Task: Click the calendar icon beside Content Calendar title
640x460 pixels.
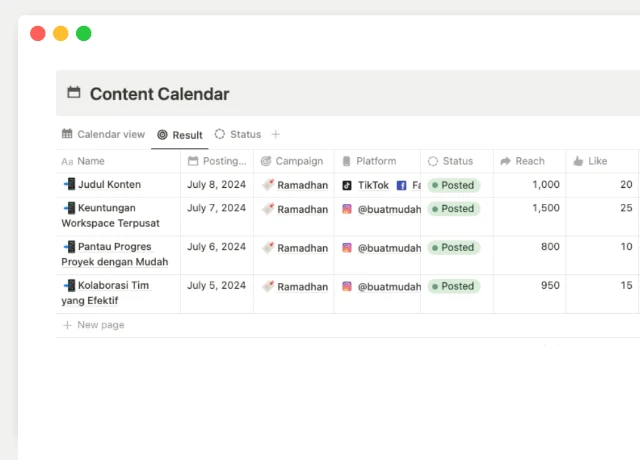Action: tap(74, 93)
